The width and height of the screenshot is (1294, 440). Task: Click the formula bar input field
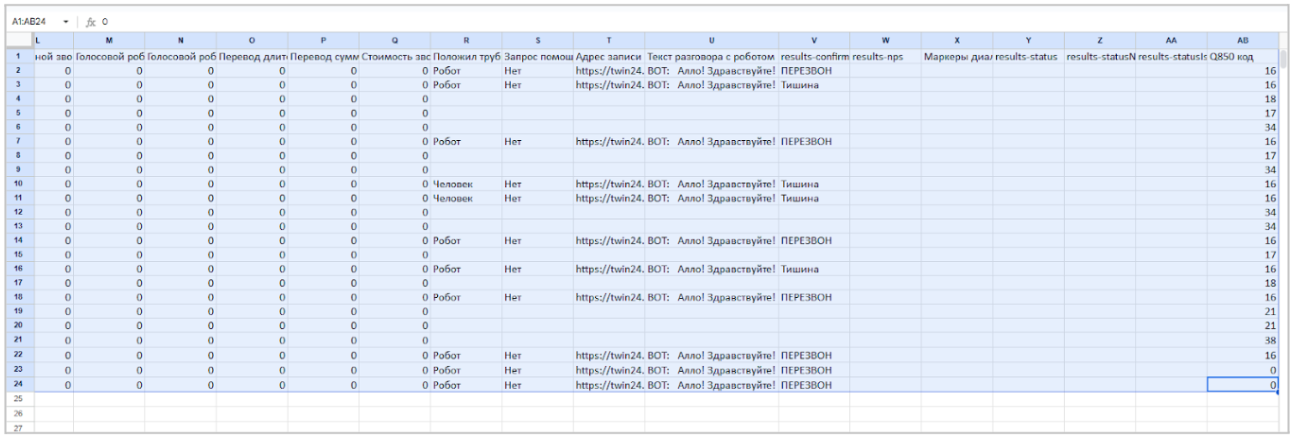point(600,21)
